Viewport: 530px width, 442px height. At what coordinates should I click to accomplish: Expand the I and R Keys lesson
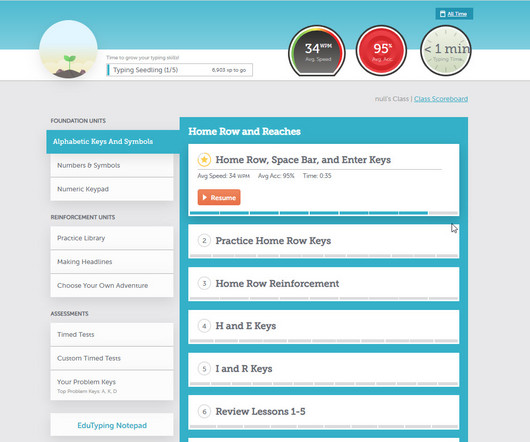[x=323, y=369]
